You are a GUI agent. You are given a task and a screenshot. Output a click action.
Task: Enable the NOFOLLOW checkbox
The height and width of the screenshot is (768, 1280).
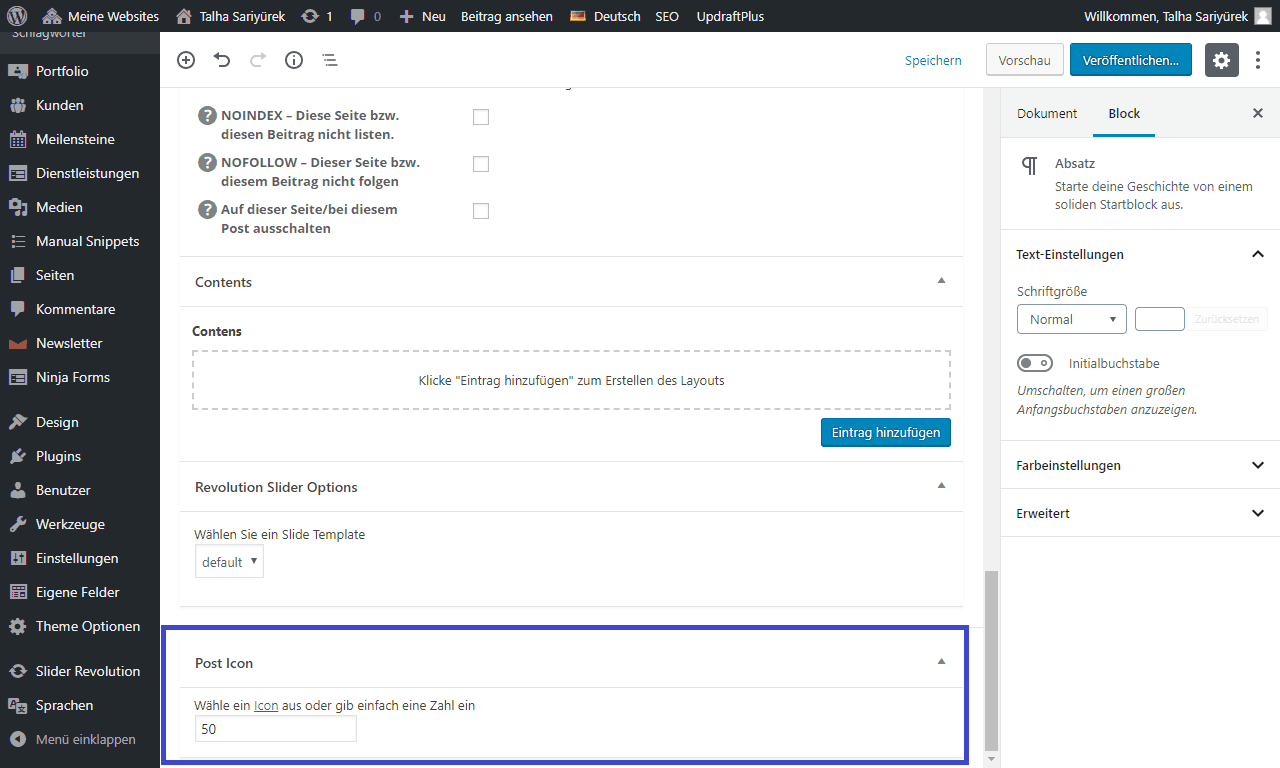click(x=481, y=164)
